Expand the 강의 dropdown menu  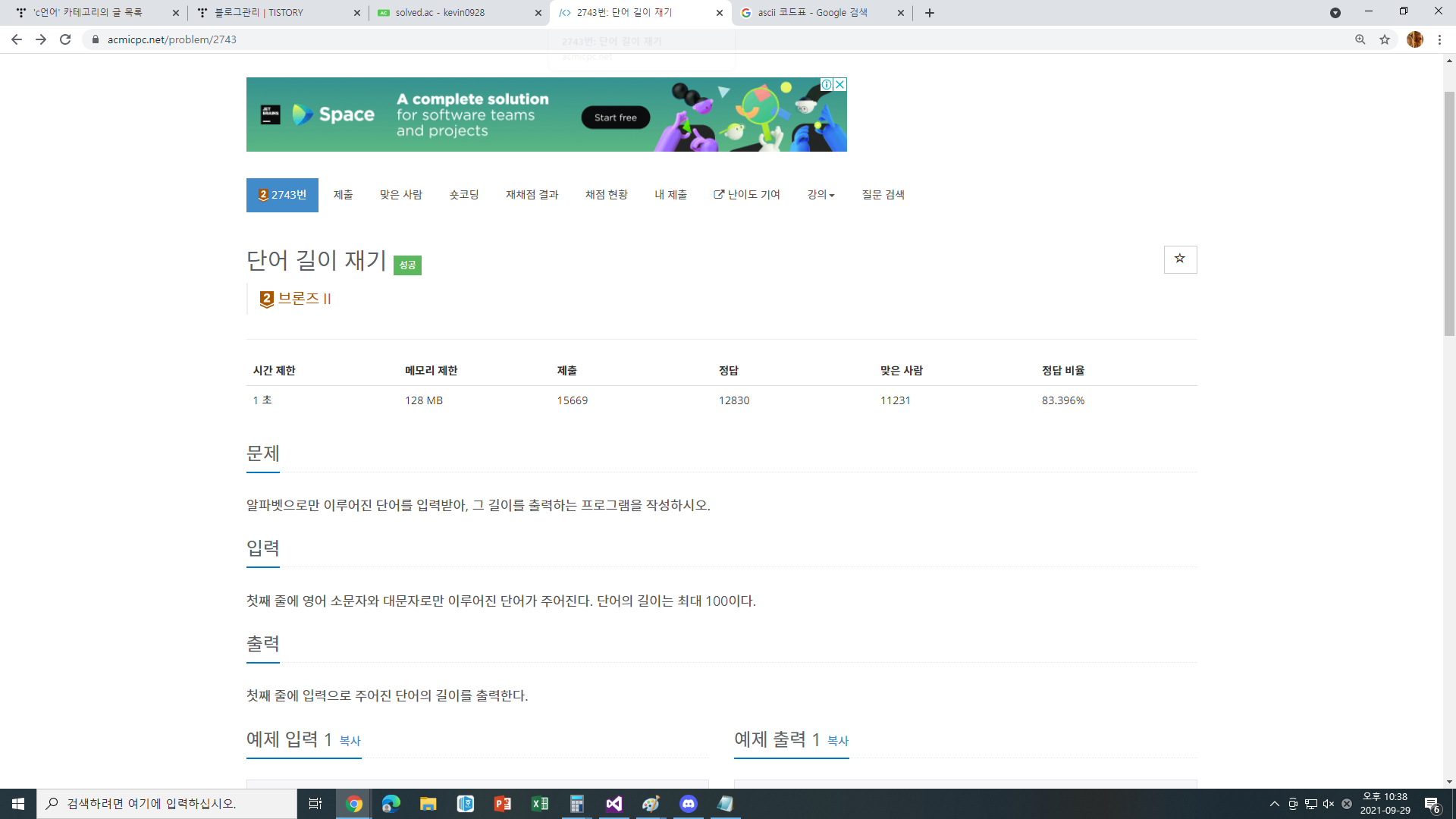(x=821, y=195)
